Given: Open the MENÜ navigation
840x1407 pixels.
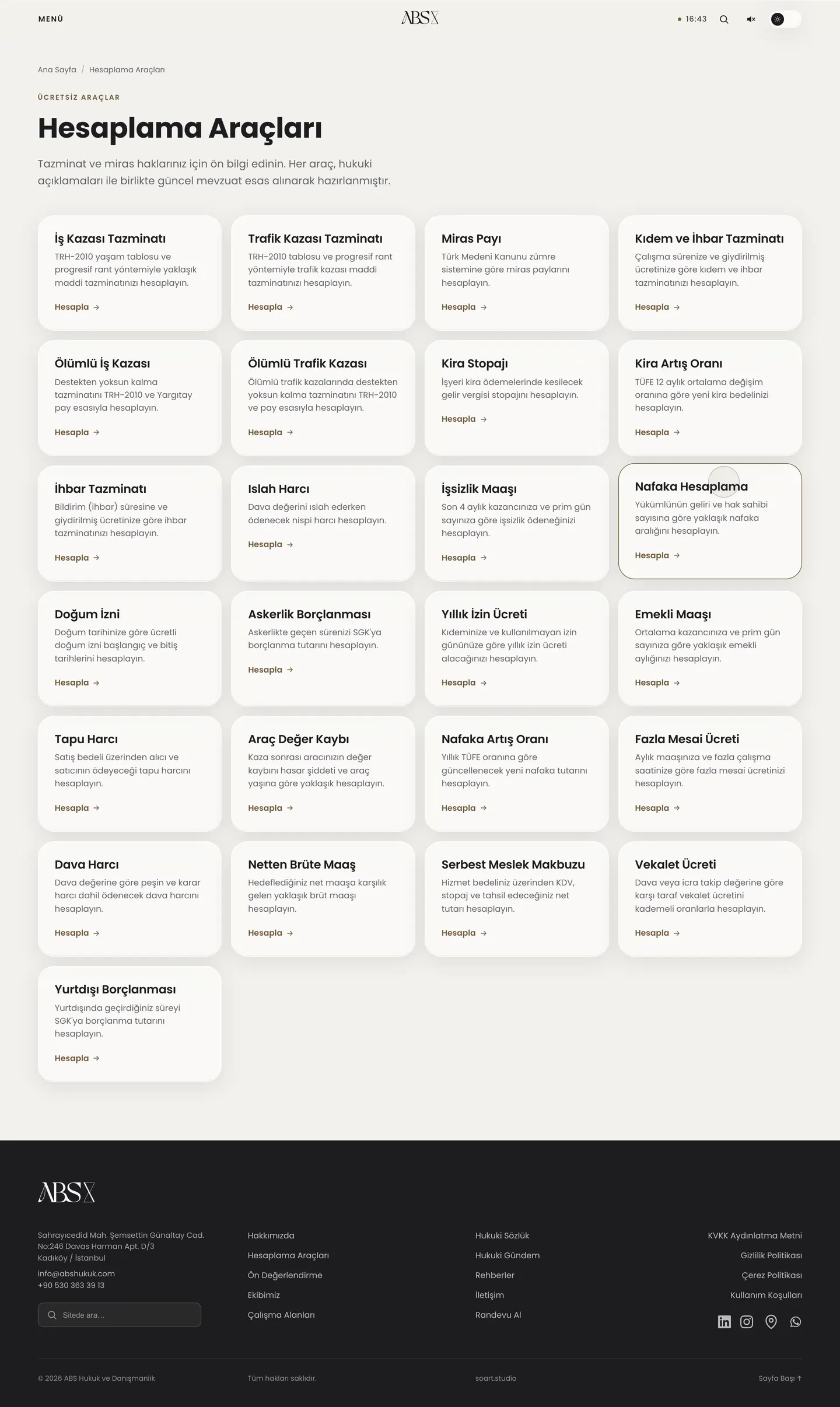Looking at the screenshot, I should [51, 19].
